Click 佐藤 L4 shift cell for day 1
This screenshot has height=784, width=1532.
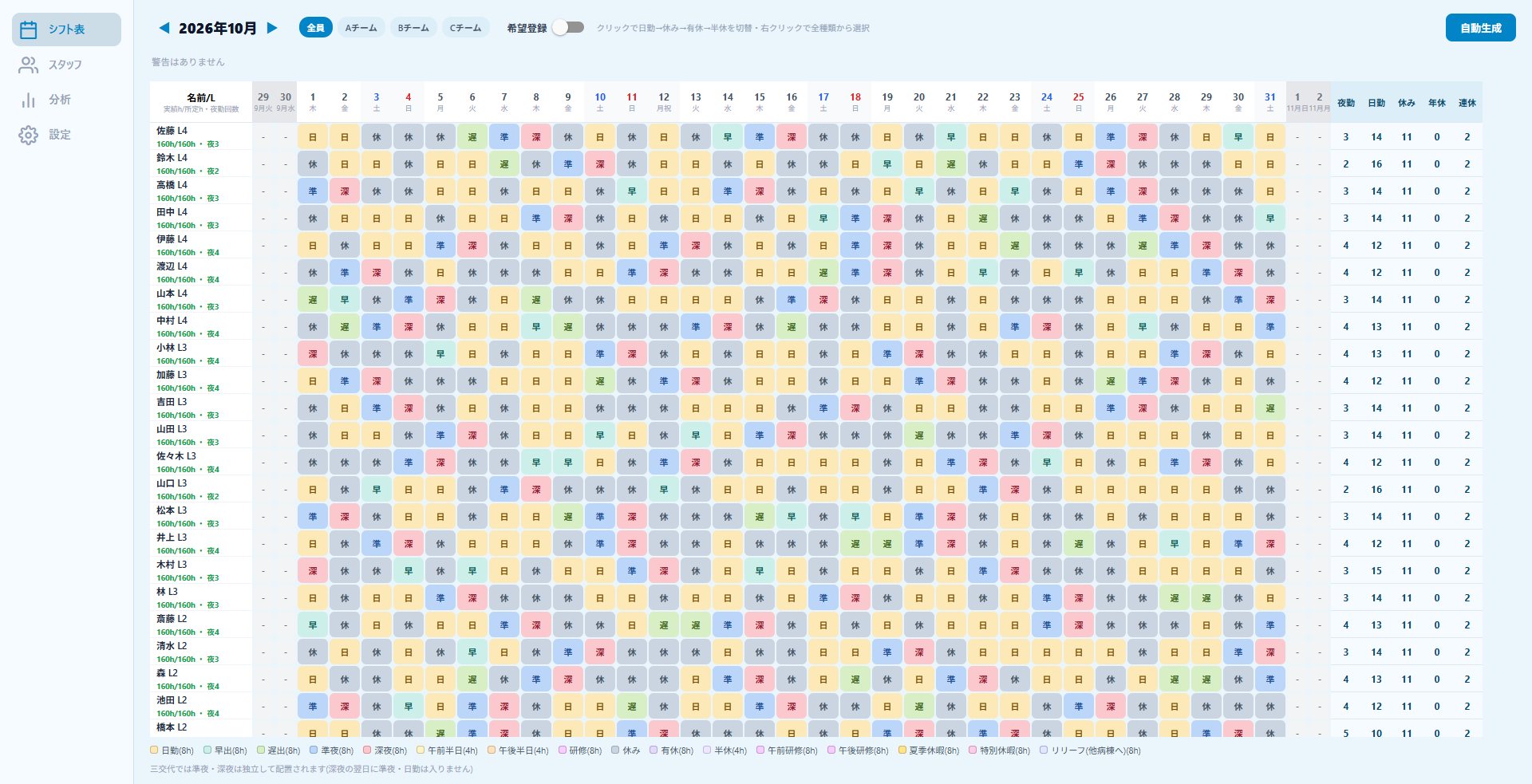[x=313, y=137]
